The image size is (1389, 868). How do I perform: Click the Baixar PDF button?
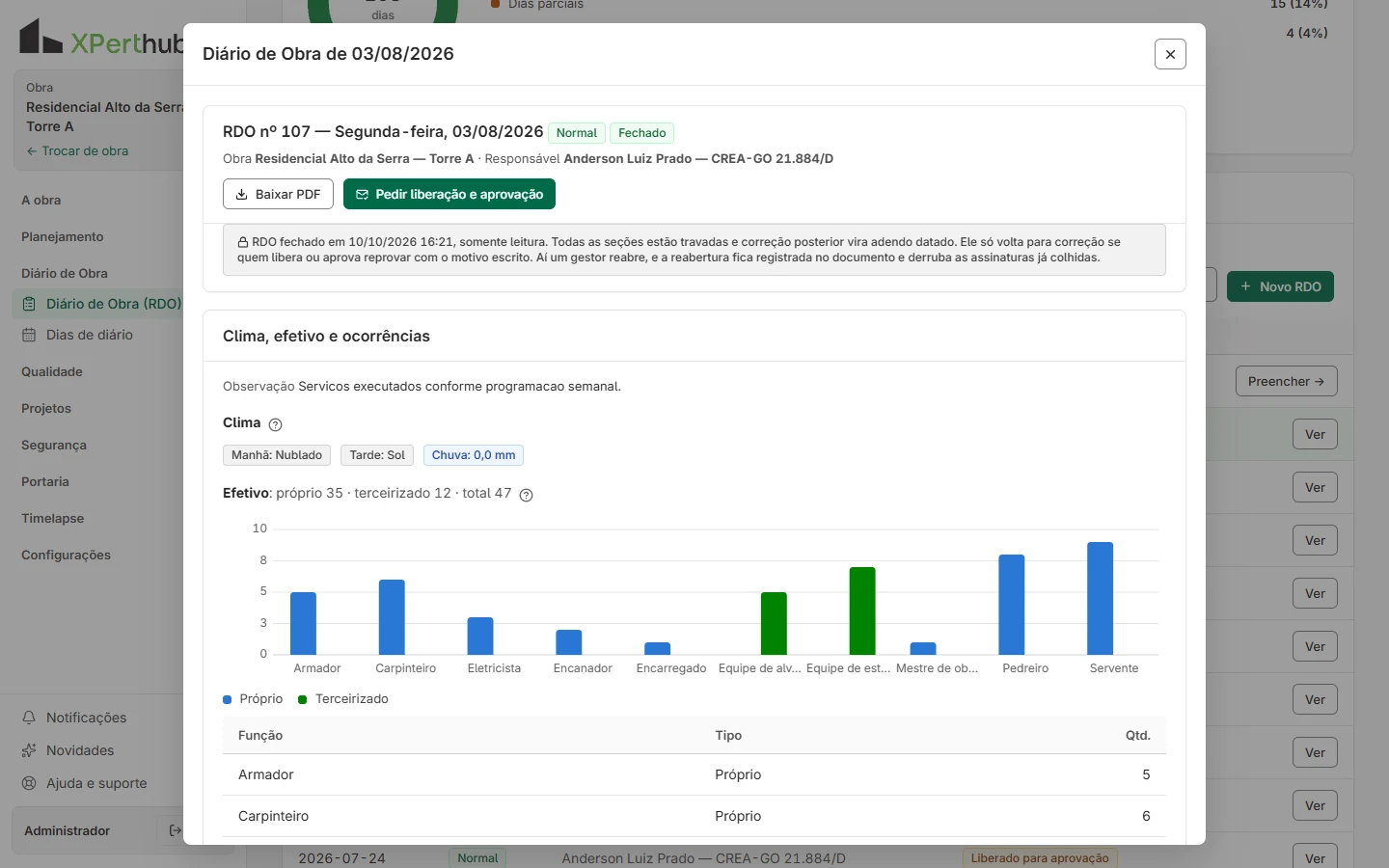[x=278, y=194]
